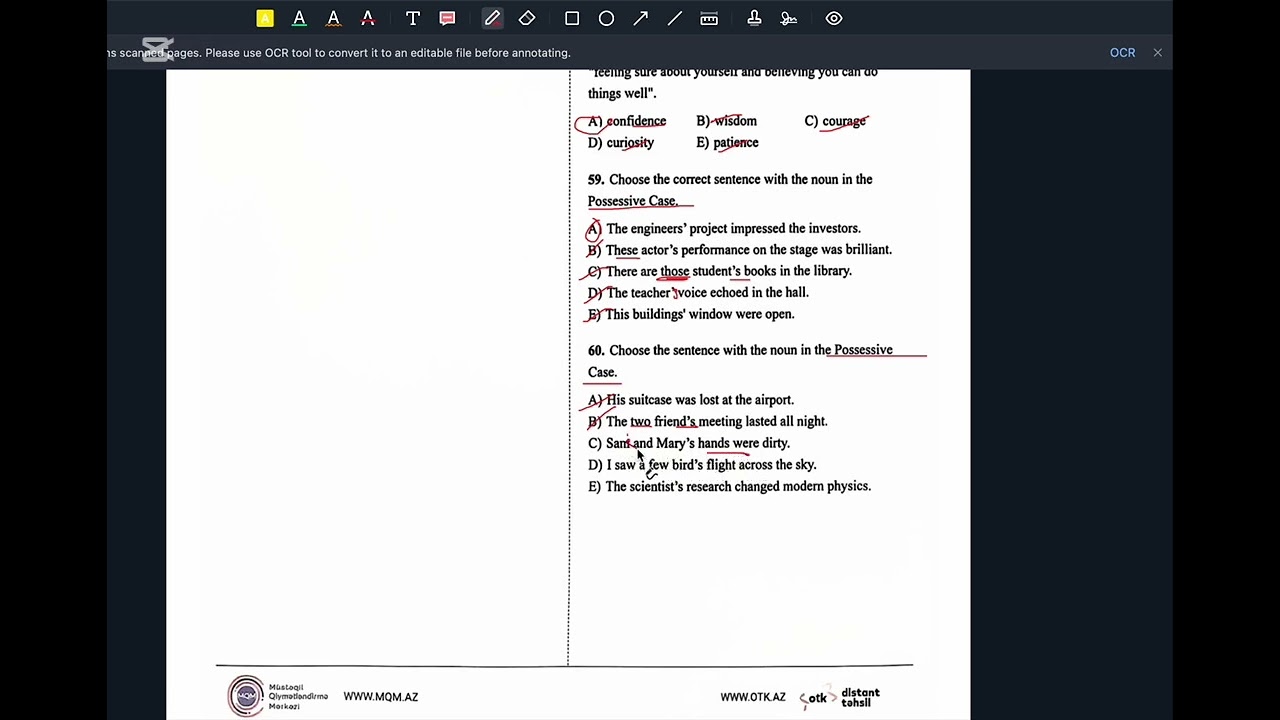
Task: Click "This buildings' window were open."
Action: (691, 314)
